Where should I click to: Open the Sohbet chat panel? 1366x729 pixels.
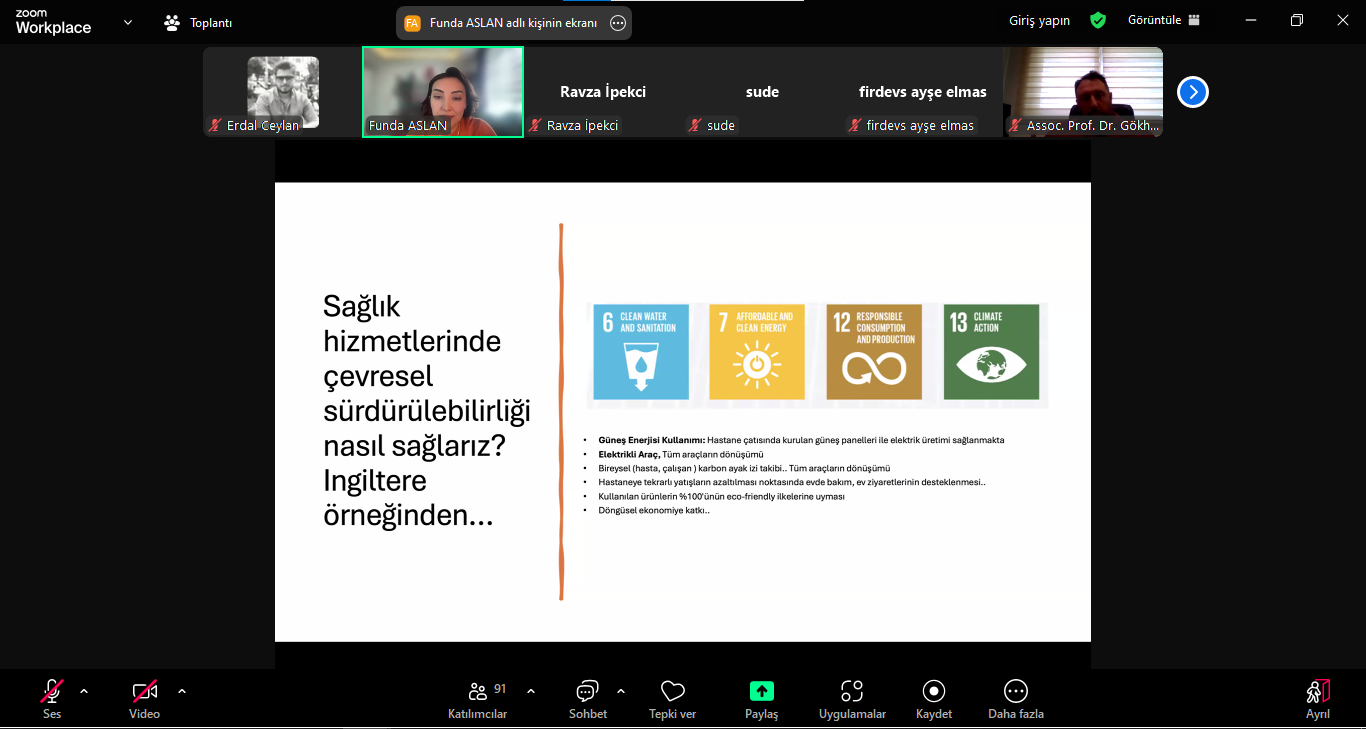click(x=587, y=692)
